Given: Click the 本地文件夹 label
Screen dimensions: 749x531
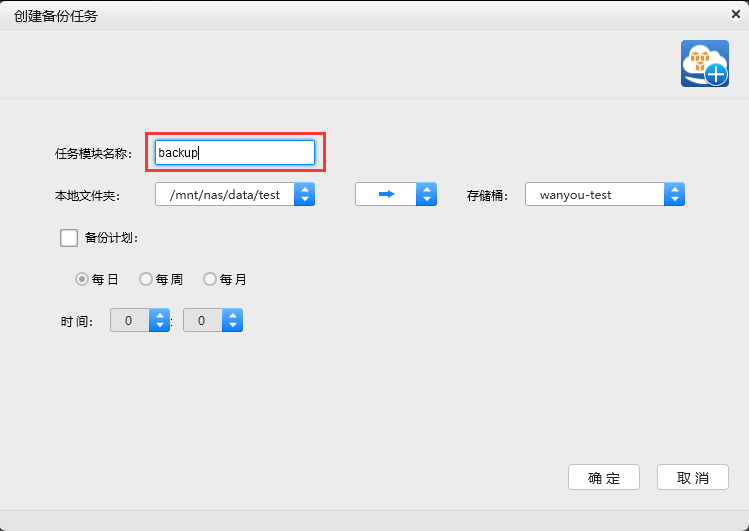Looking at the screenshot, I should [87, 195].
